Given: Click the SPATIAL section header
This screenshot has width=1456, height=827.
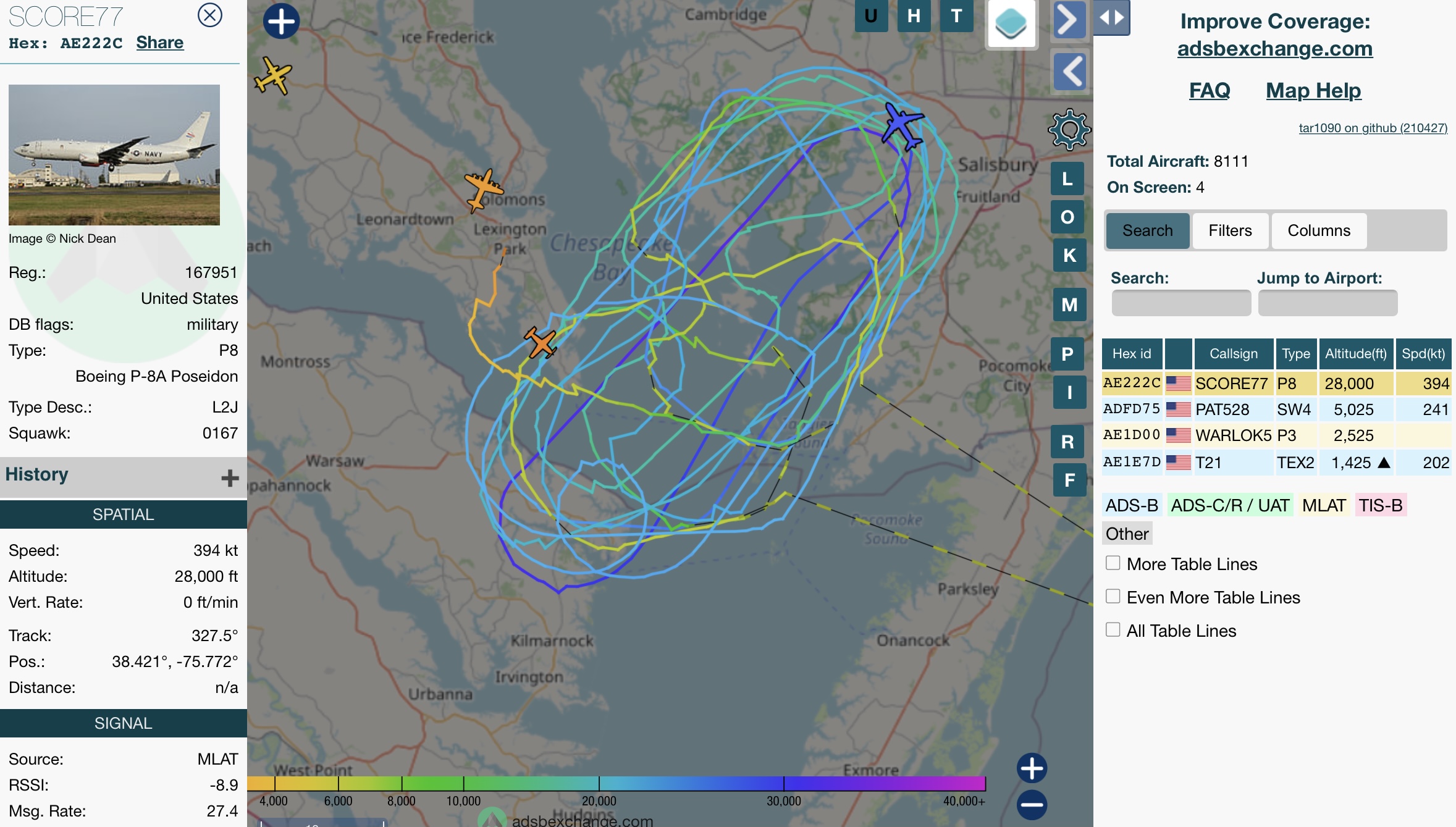Looking at the screenshot, I should (x=124, y=514).
